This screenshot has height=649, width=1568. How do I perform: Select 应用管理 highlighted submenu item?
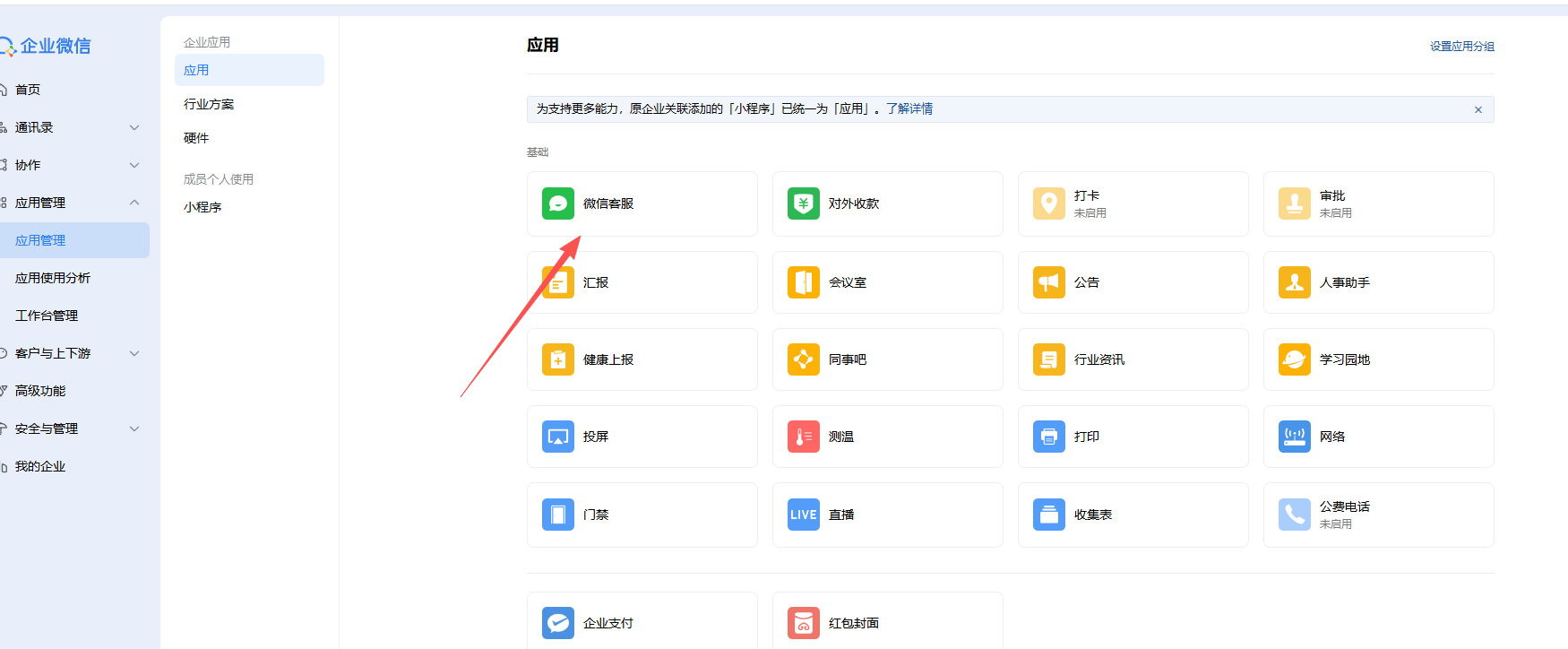(x=74, y=240)
